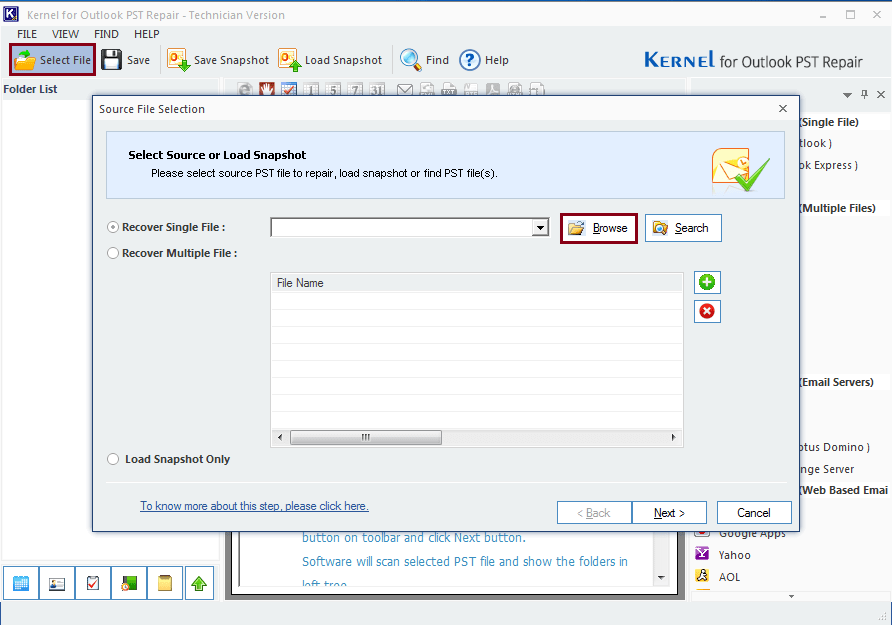The width and height of the screenshot is (892, 625).
Task: Click the Next > button
Action: click(x=669, y=513)
